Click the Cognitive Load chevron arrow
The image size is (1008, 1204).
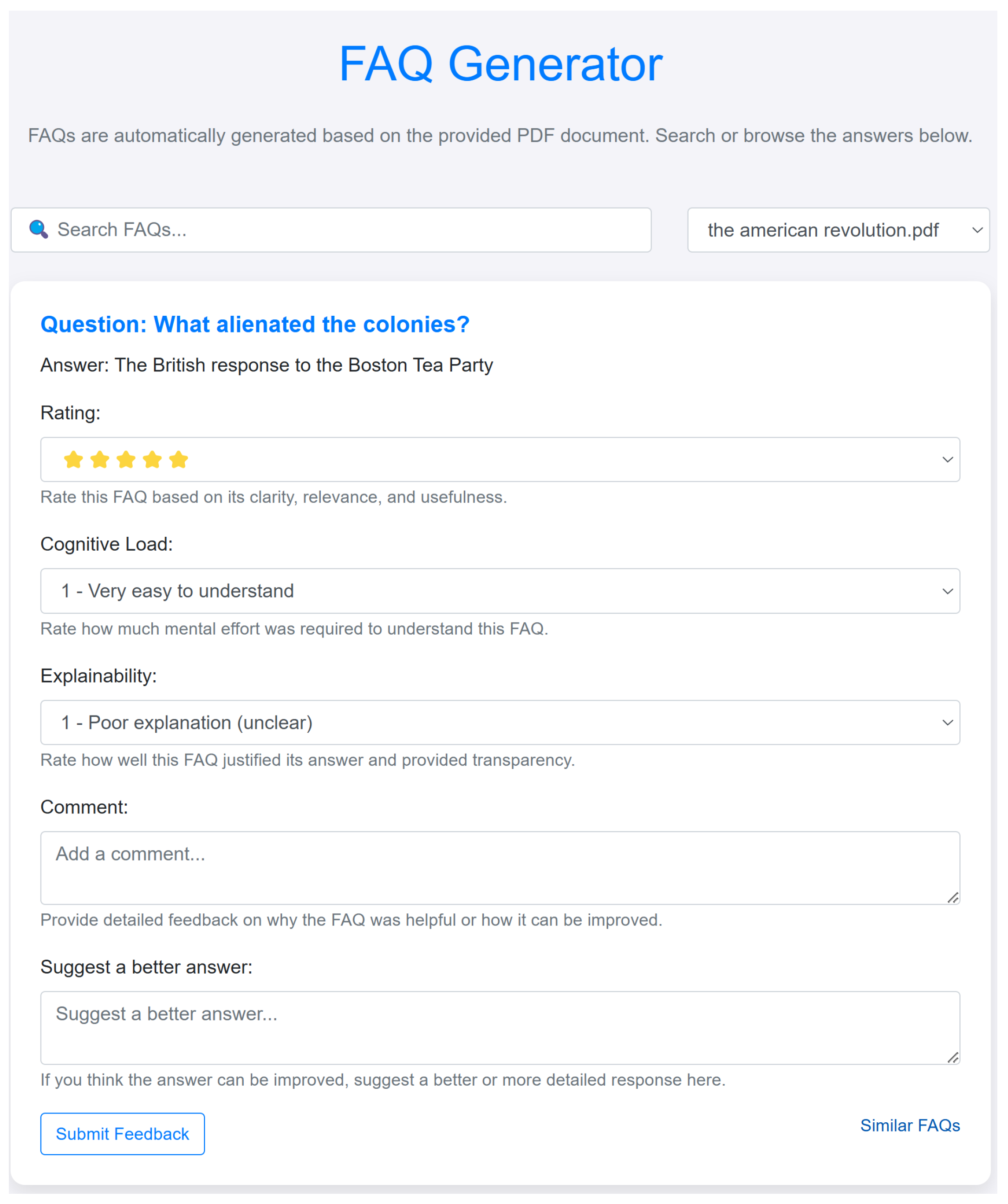pos(947,591)
